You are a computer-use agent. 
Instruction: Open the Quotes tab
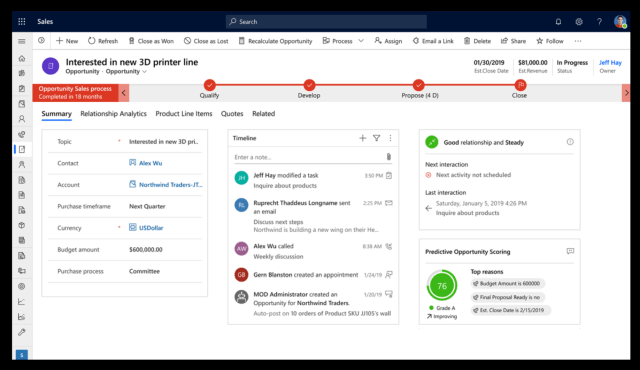click(232, 114)
